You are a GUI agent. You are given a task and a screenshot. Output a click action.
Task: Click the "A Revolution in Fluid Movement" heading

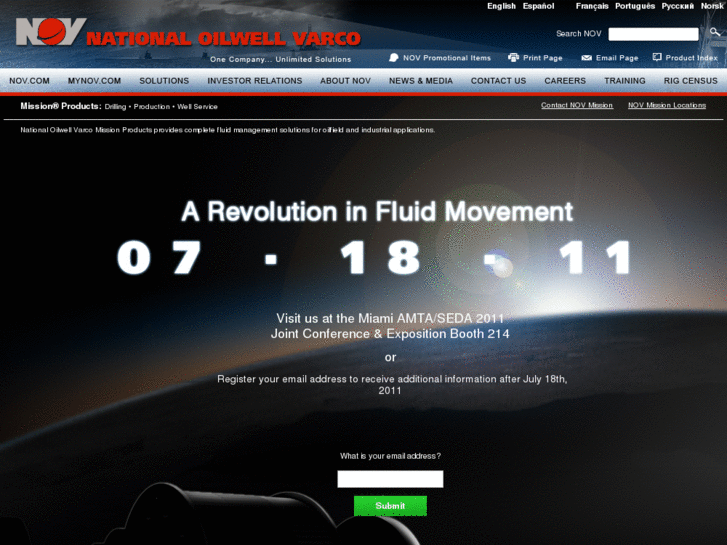(x=377, y=212)
